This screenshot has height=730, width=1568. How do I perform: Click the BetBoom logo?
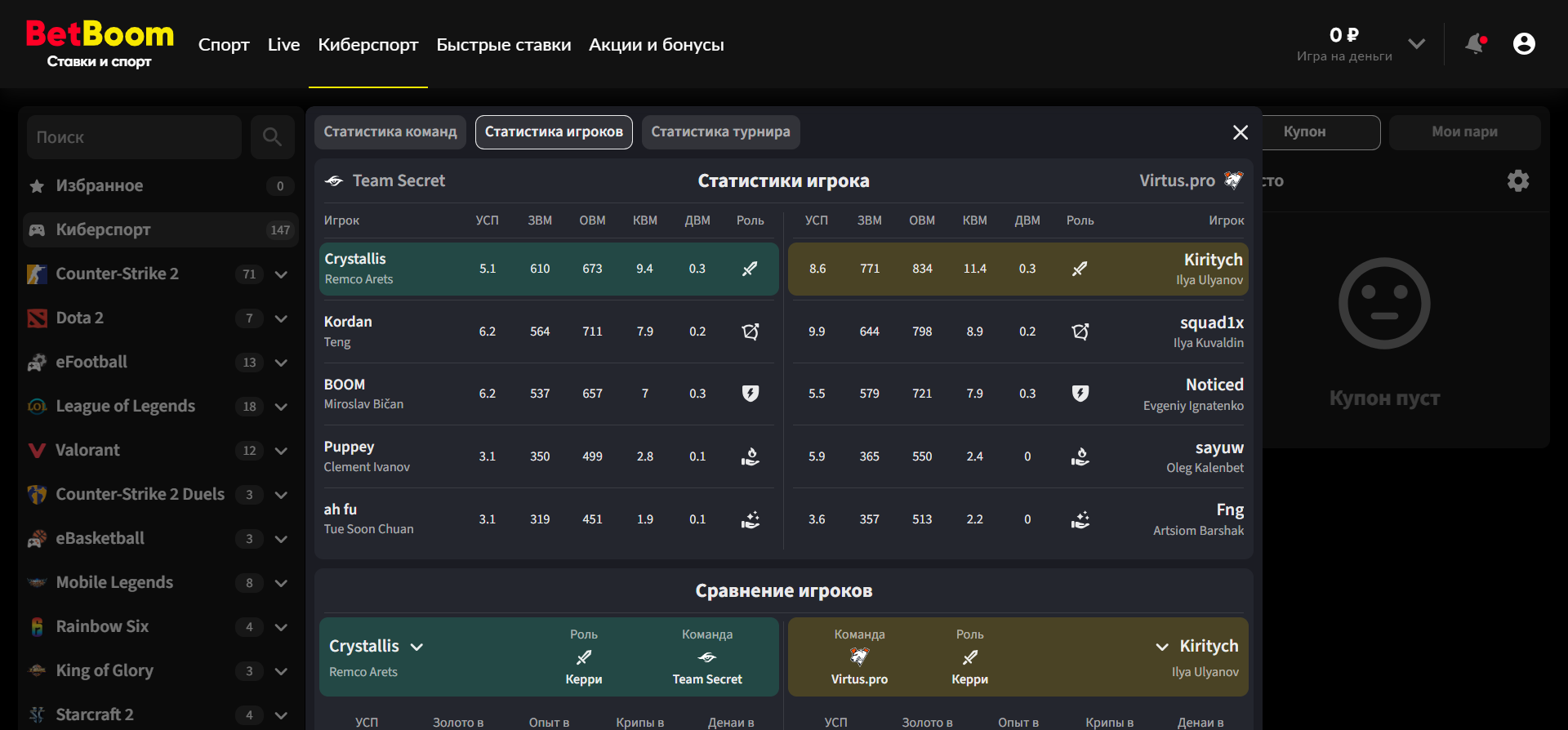pyautogui.click(x=100, y=44)
